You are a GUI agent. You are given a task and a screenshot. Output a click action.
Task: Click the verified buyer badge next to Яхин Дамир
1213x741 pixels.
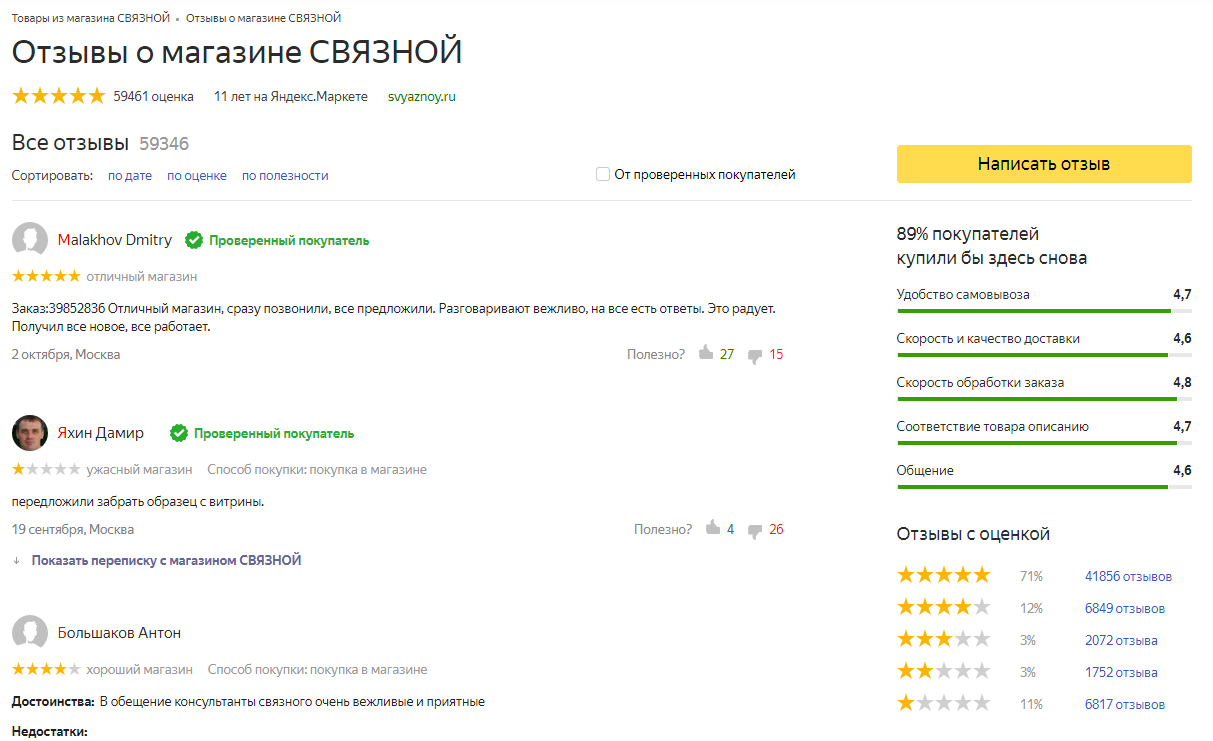[262, 433]
